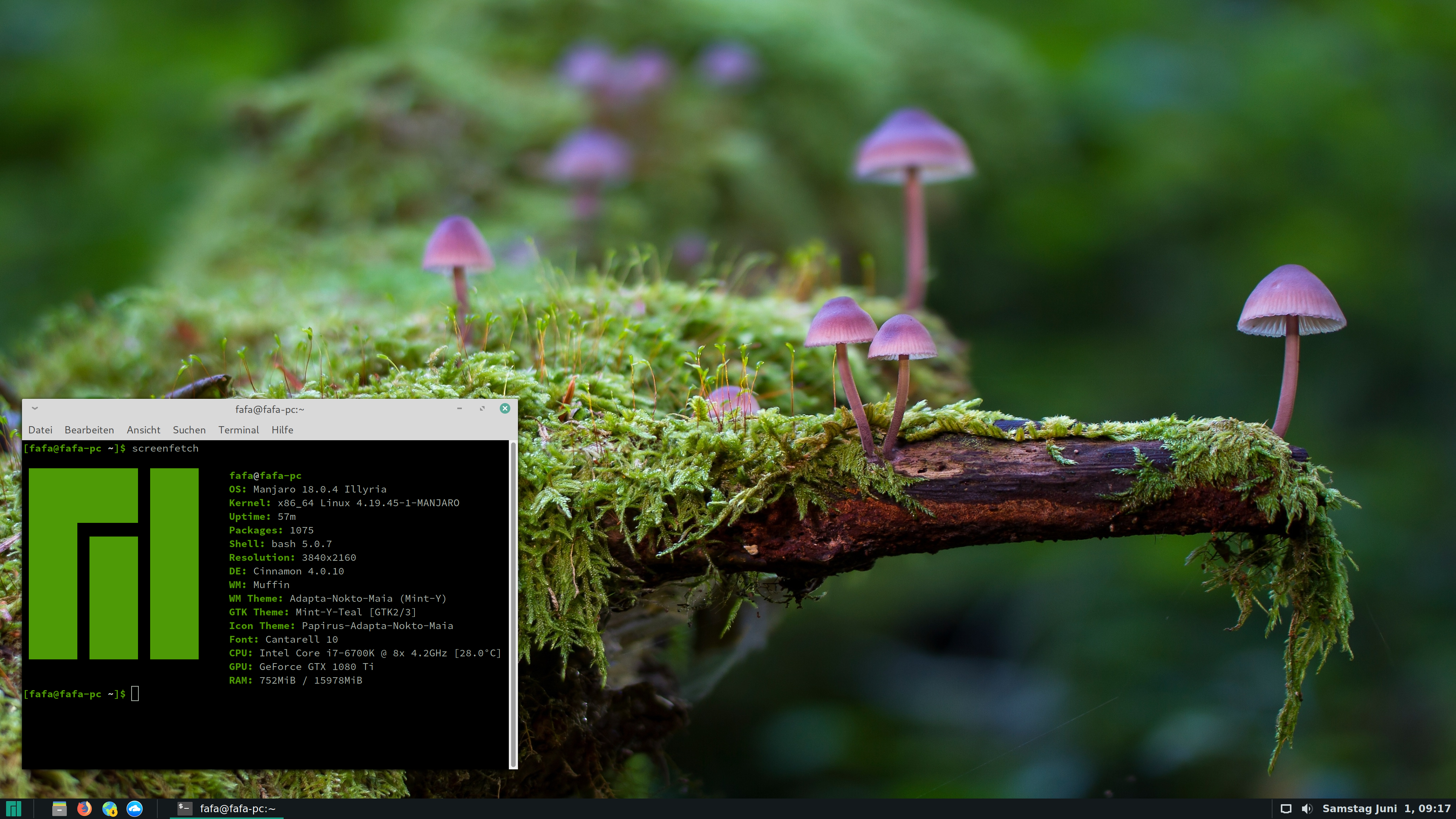Click the minimize button on the terminal
This screenshot has height=819, width=1456.
pos(459,408)
